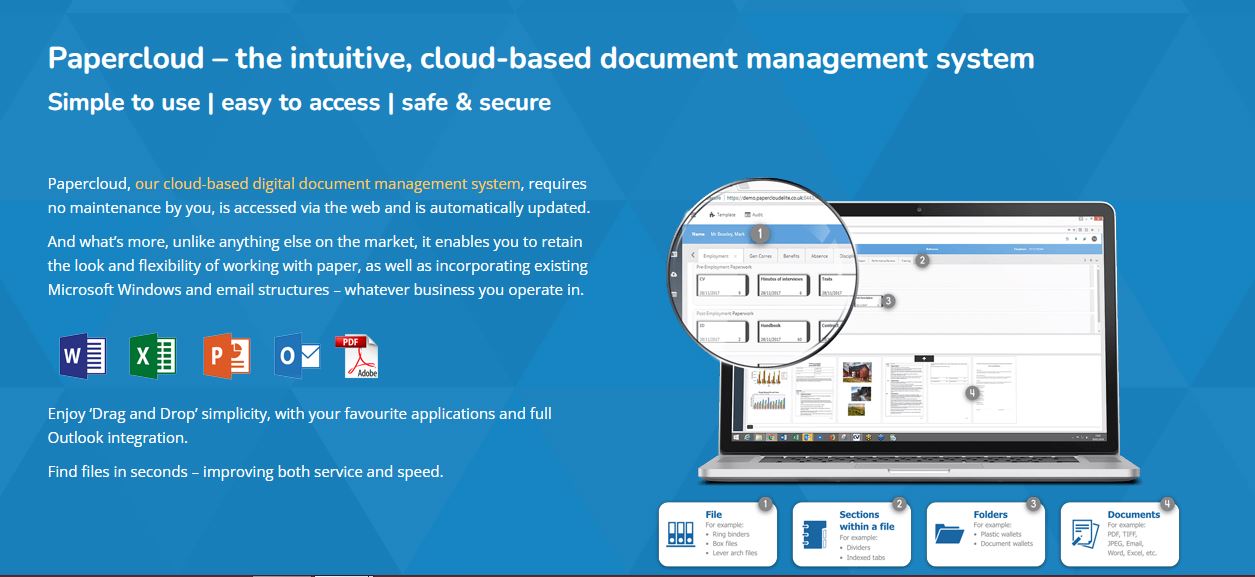Image resolution: width=1255 pixels, height=577 pixels.
Task: Open the Handbook folder tile
Action: point(784,332)
